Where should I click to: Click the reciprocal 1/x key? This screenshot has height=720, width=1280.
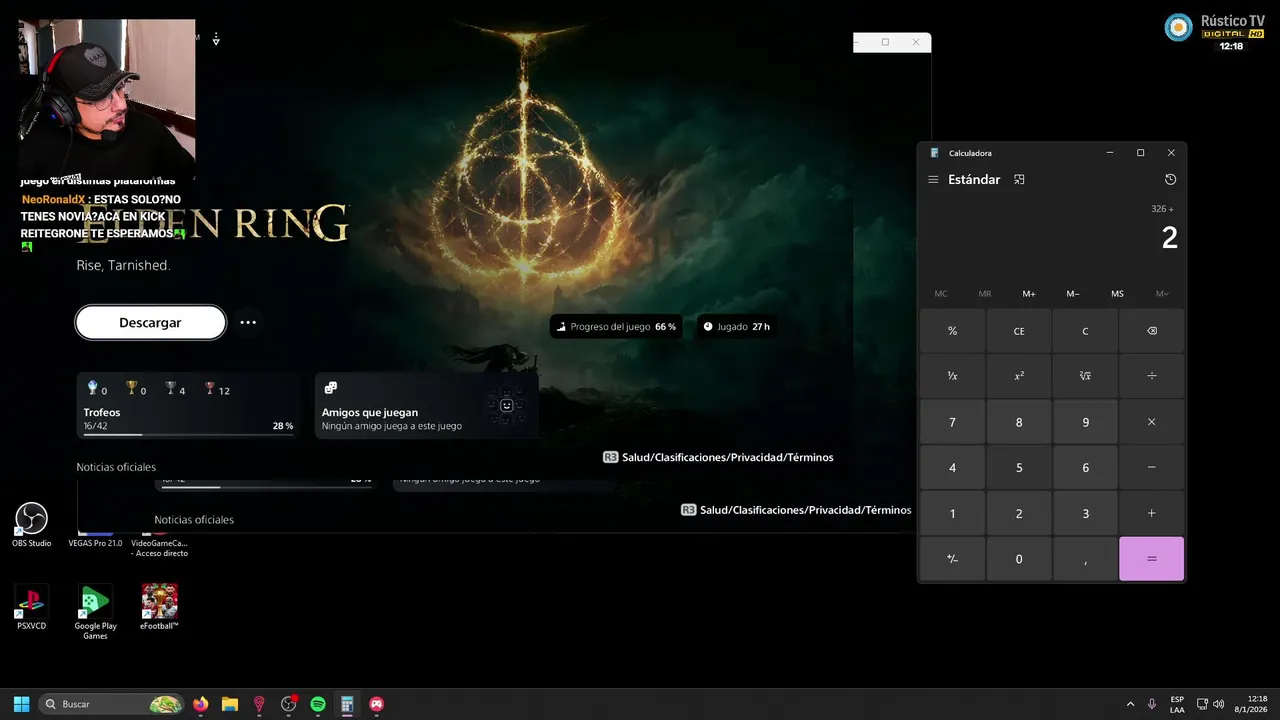pyautogui.click(x=952, y=376)
